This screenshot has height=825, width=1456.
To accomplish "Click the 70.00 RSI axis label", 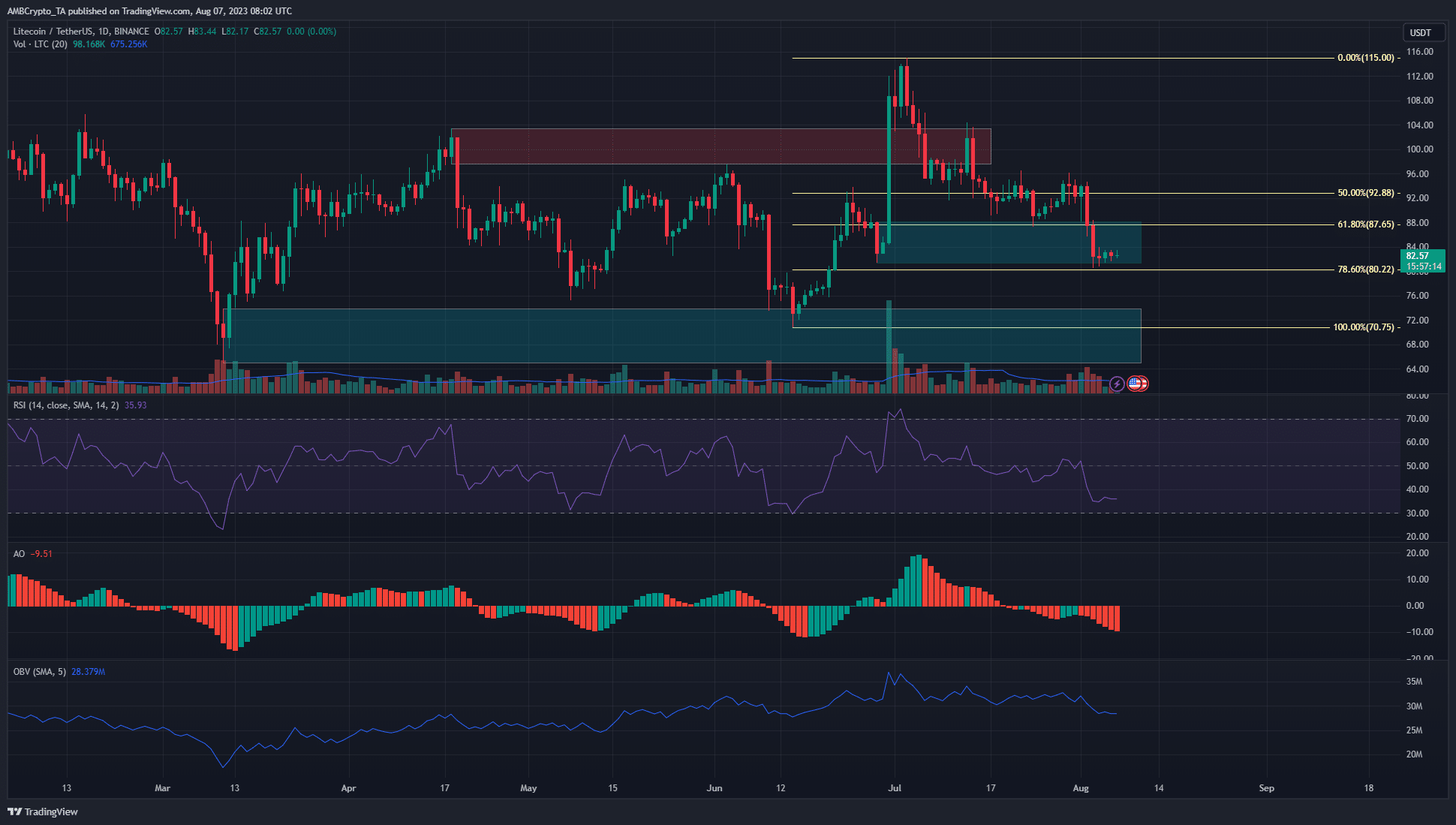I will pyautogui.click(x=1417, y=419).
